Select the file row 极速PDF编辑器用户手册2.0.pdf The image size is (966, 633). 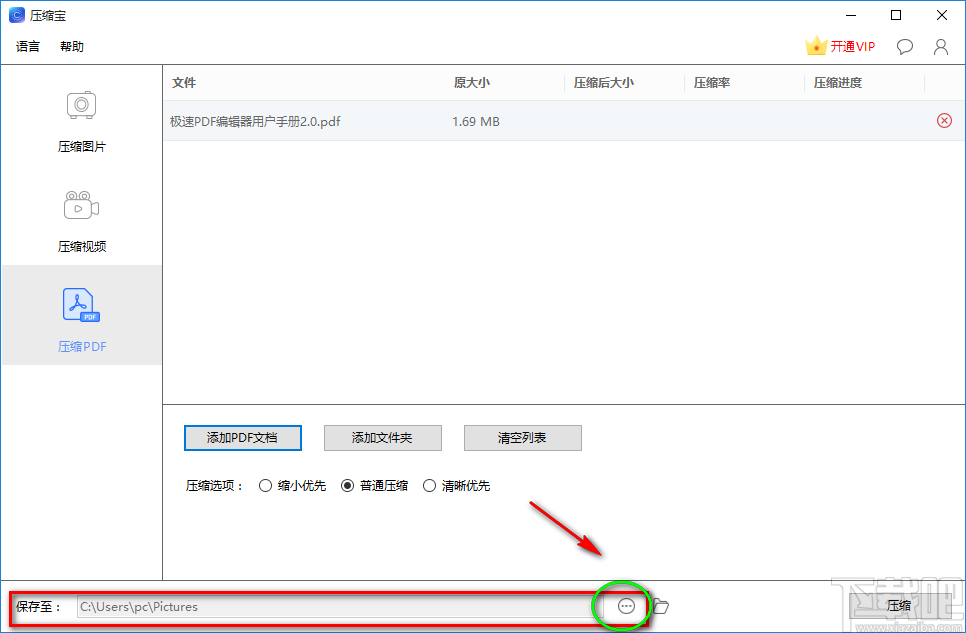click(564, 121)
